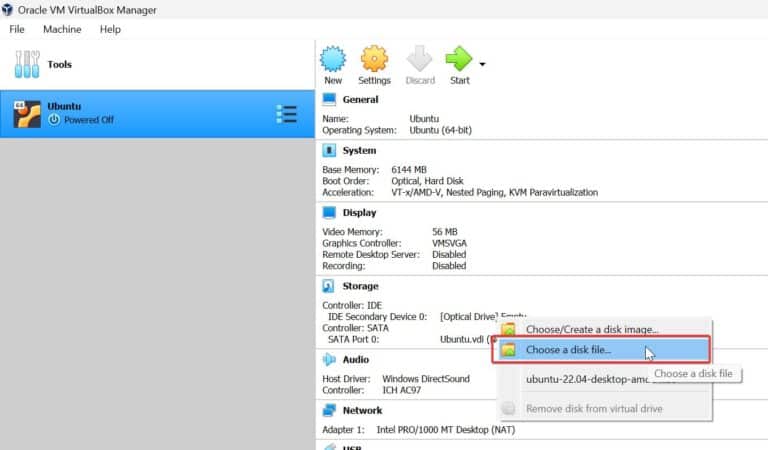The image size is (768, 450).
Task: Click the New virtual machine icon
Action: click(332, 60)
